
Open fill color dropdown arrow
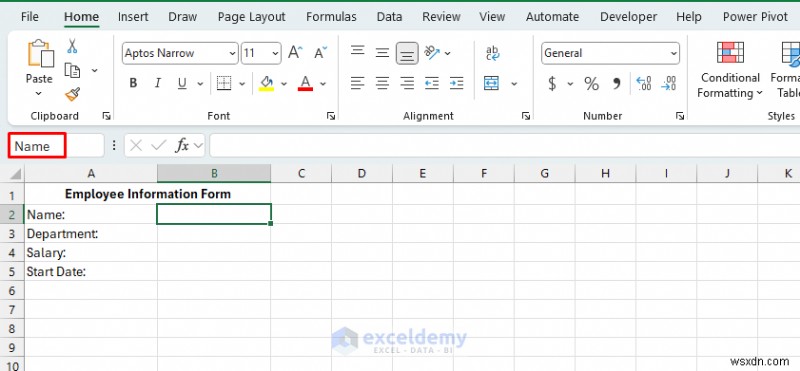tap(284, 84)
